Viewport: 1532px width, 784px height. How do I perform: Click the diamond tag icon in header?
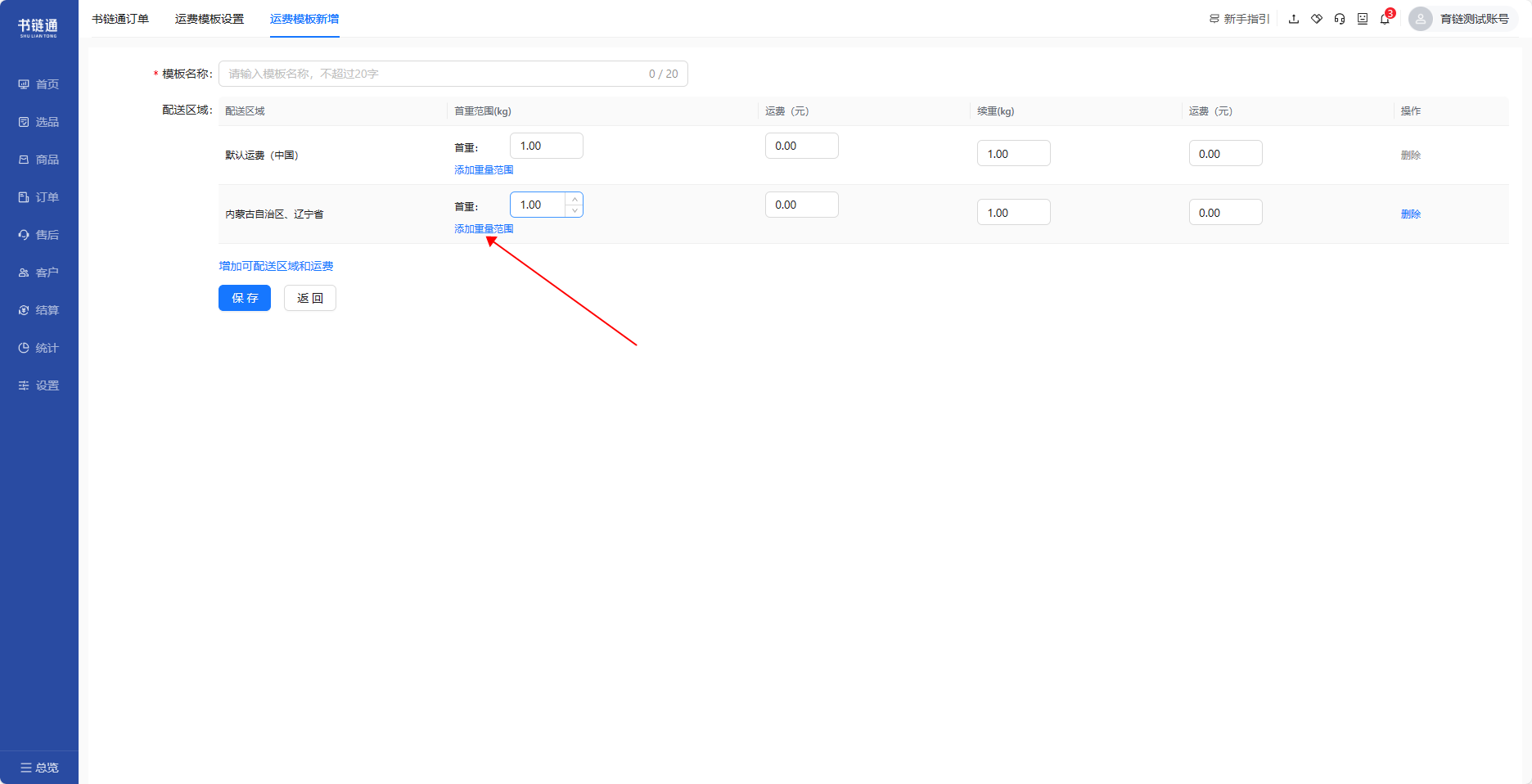point(1317,19)
